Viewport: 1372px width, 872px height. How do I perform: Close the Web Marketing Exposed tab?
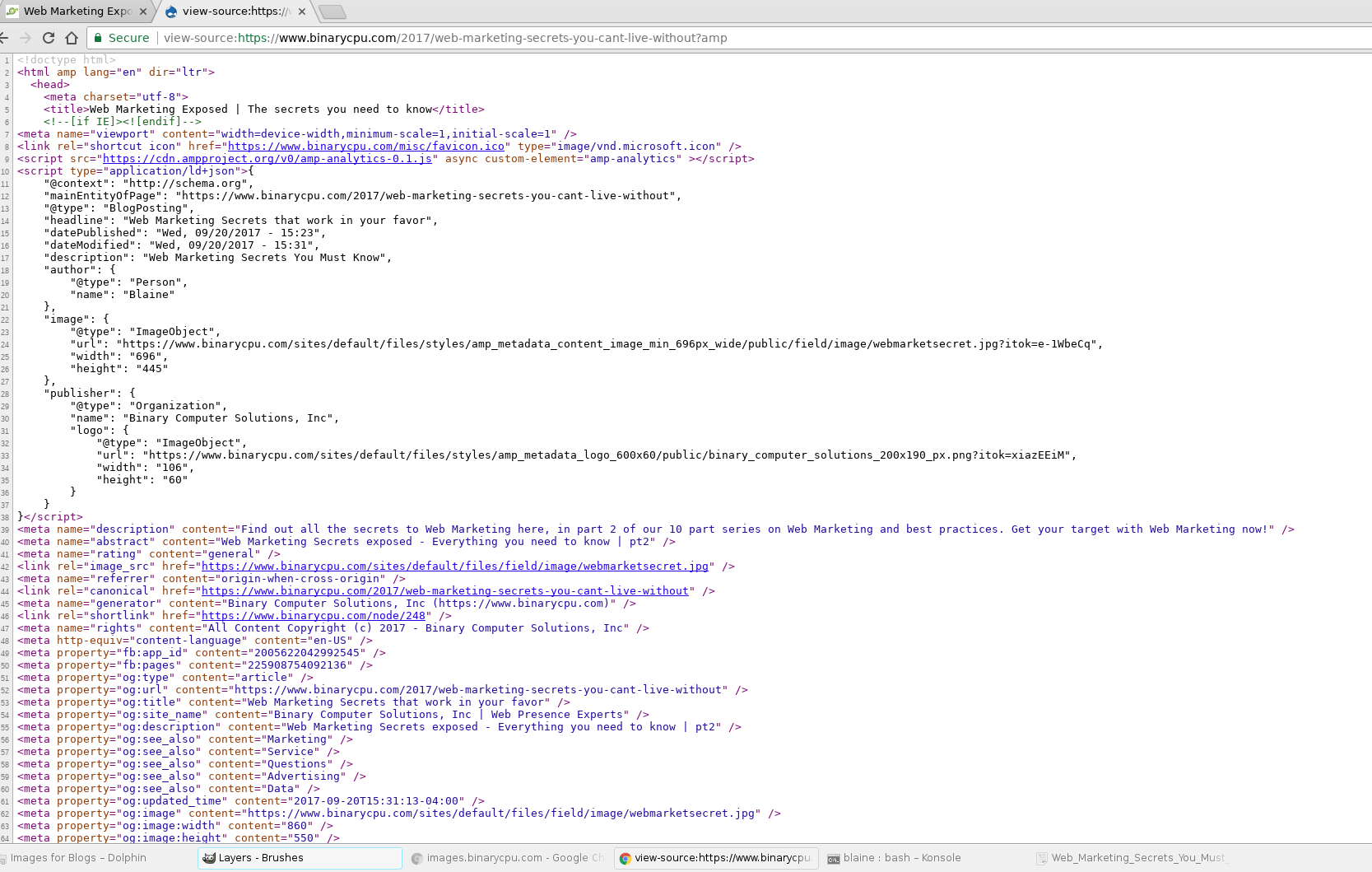143,12
